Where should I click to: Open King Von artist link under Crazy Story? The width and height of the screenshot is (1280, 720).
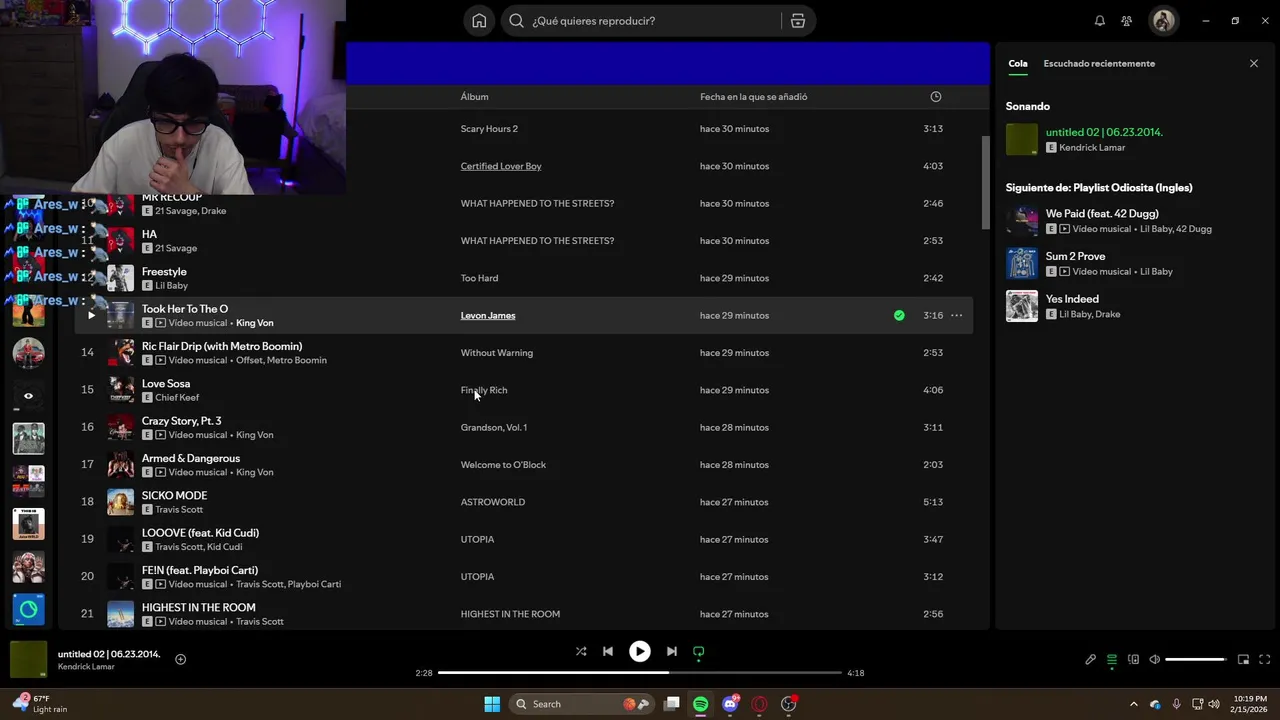(254, 435)
